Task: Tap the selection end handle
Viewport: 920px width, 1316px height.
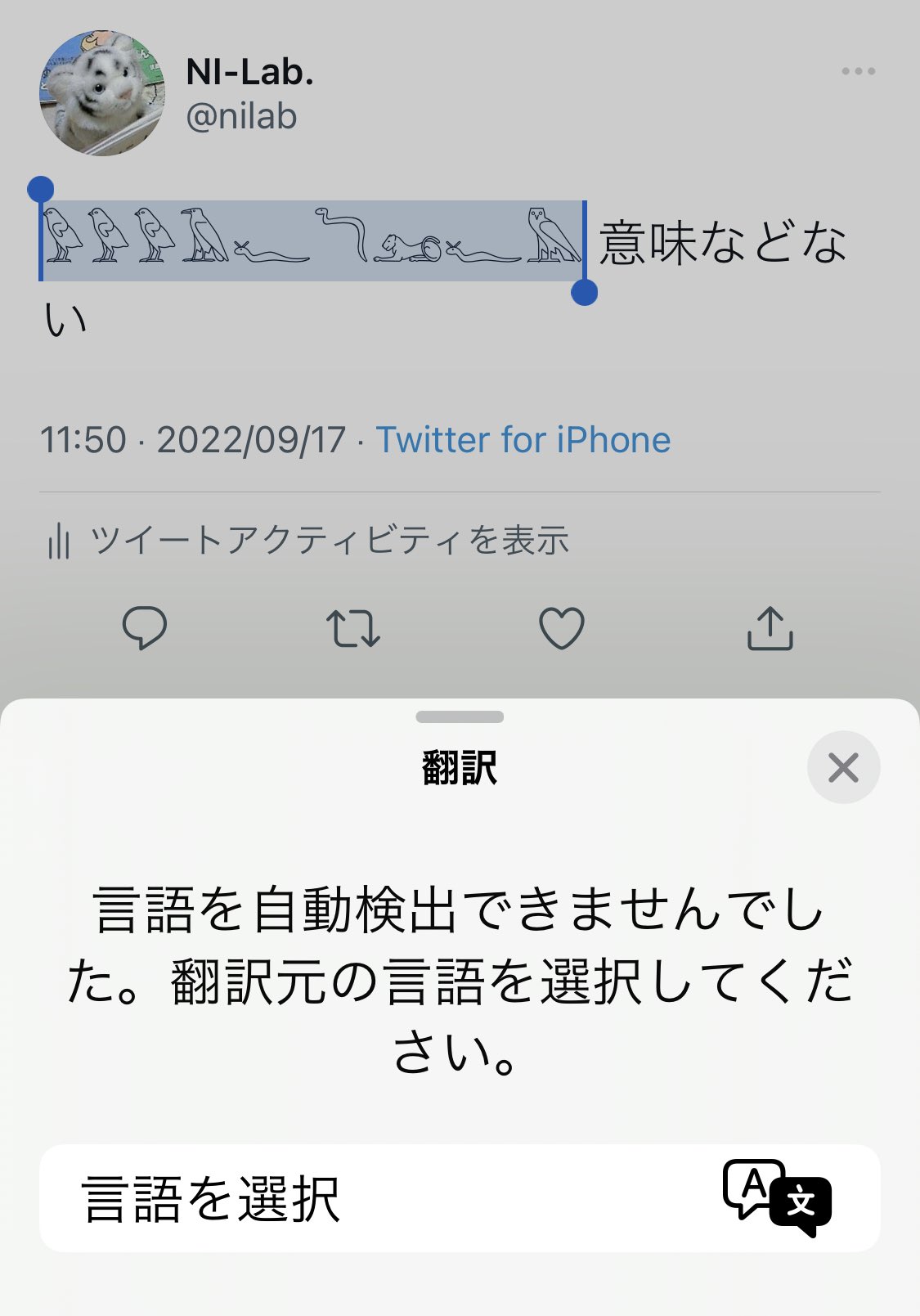Action: click(x=584, y=292)
